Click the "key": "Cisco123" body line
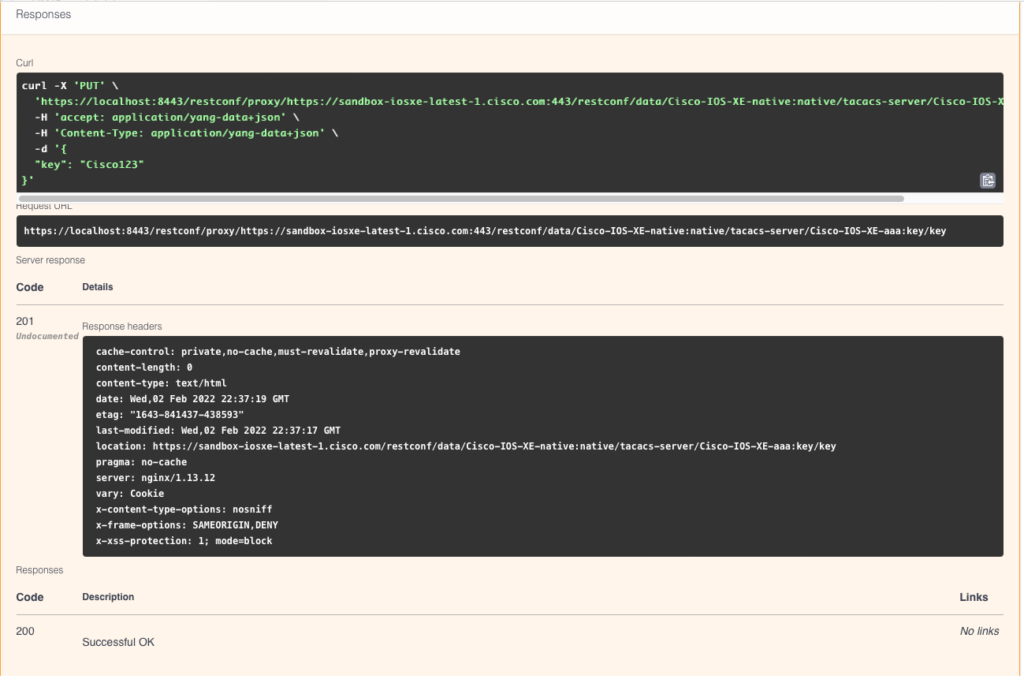This screenshot has height=694, width=1024. point(89,165)
